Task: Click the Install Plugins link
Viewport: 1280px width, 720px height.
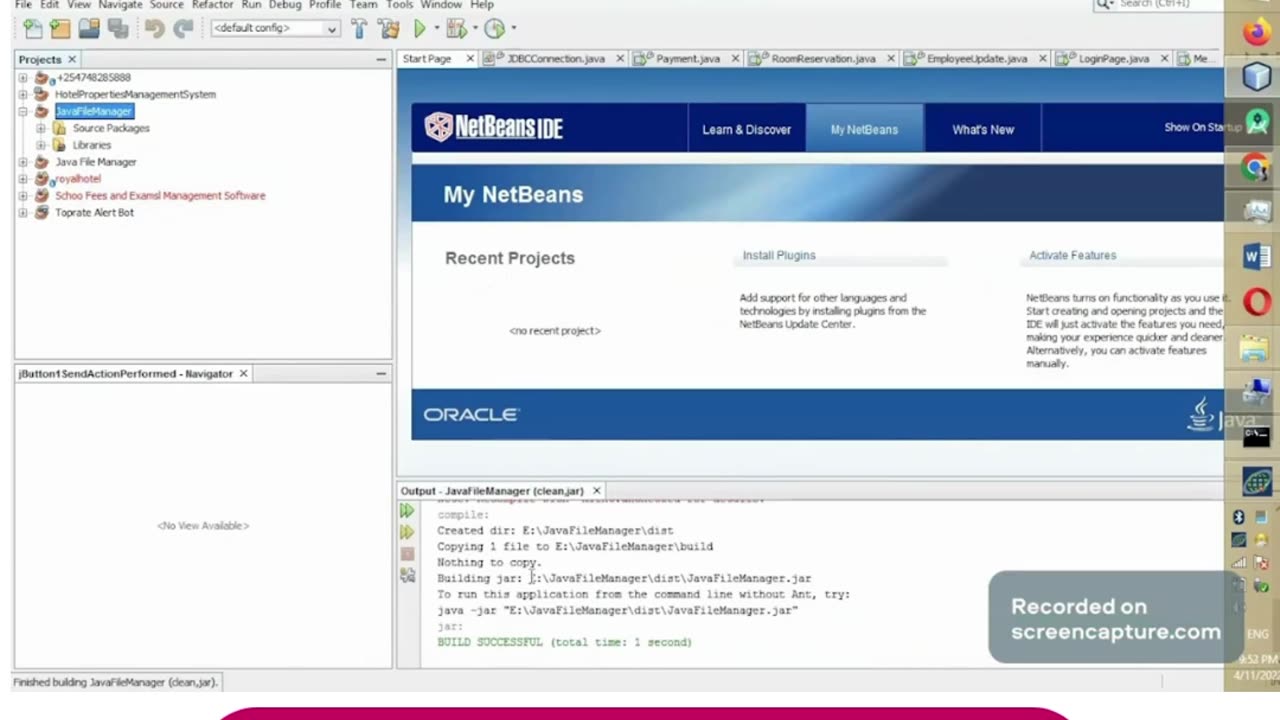Action: click(x=779, y=255)
